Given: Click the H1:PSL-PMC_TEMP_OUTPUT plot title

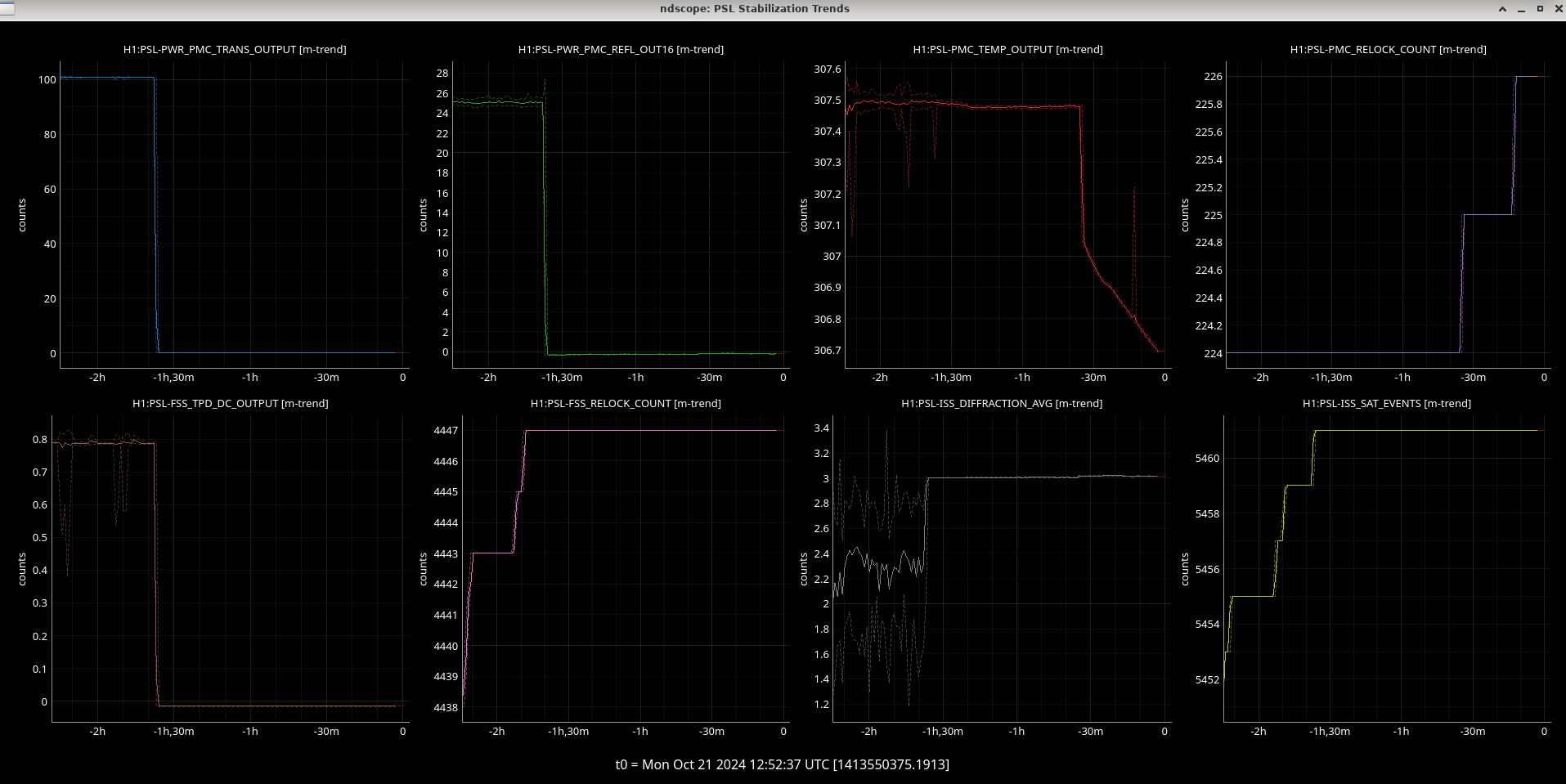Looking at the screenshot, I should tap(1007, 49).
